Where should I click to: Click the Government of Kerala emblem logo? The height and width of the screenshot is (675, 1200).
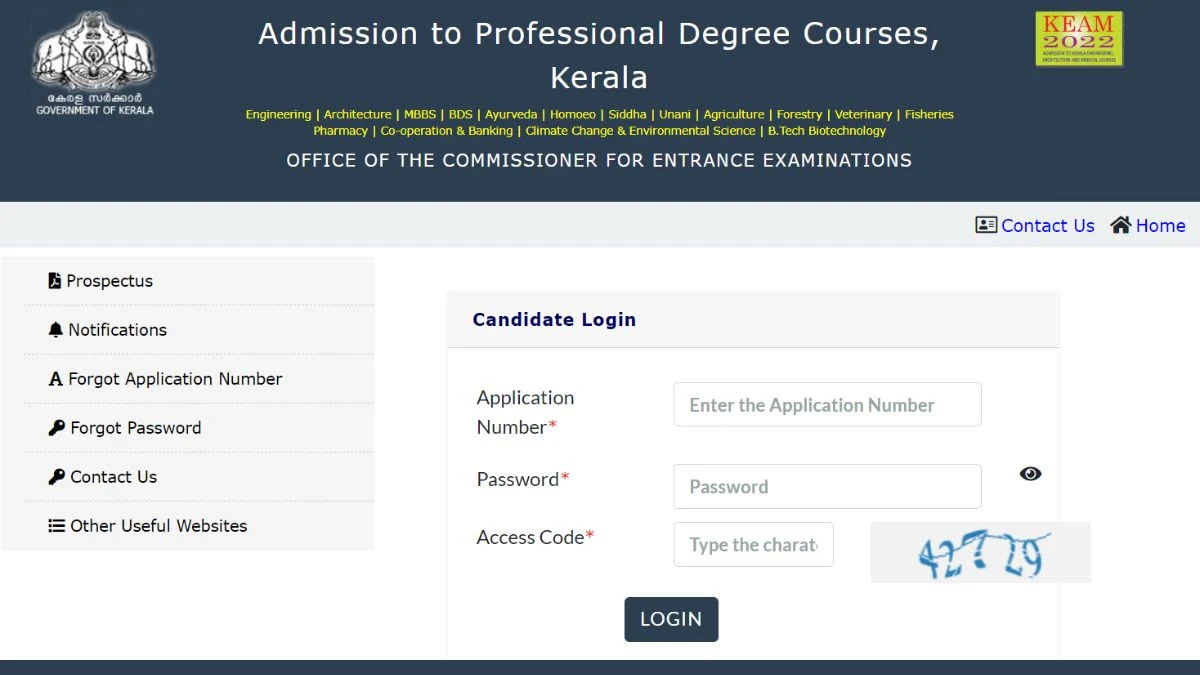point(94,62)
